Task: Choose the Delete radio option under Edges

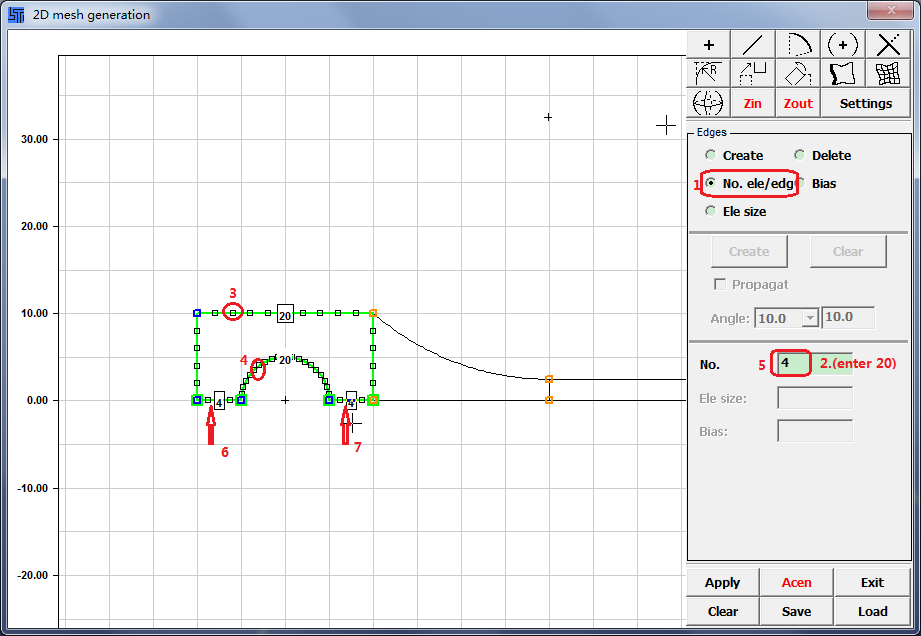Action: coord(800,155)
